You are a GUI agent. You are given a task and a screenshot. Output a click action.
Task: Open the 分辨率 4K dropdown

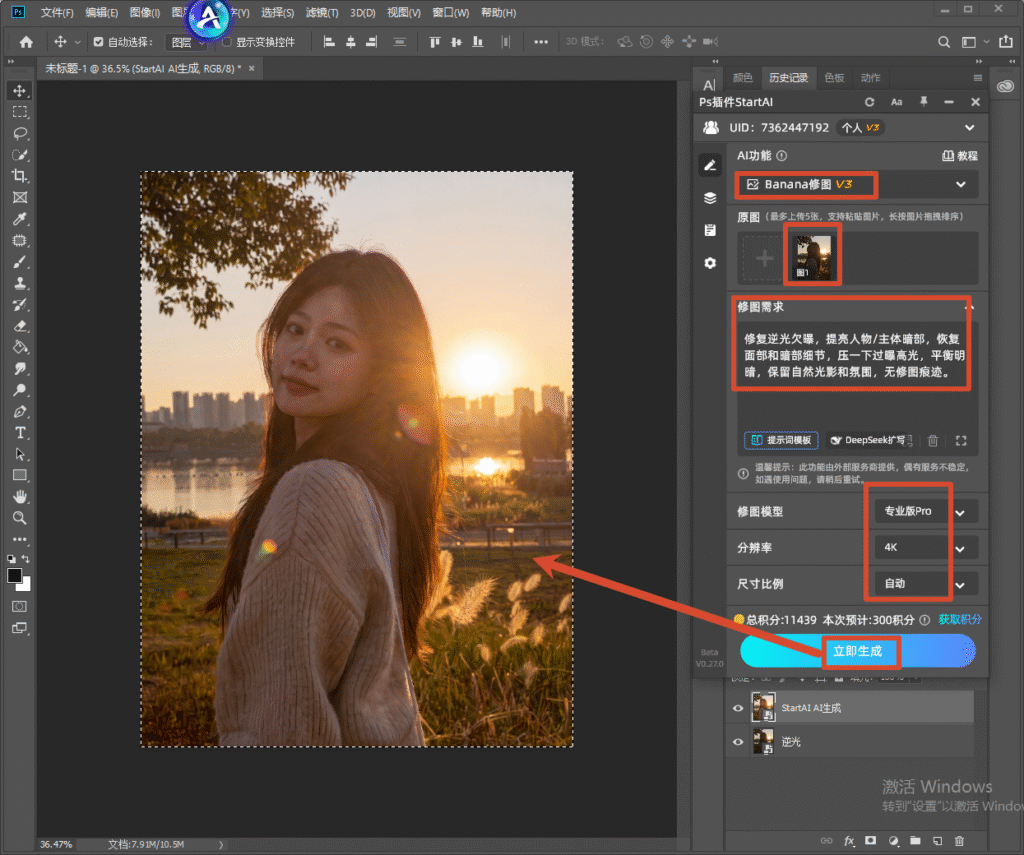(x=926, y=548)
